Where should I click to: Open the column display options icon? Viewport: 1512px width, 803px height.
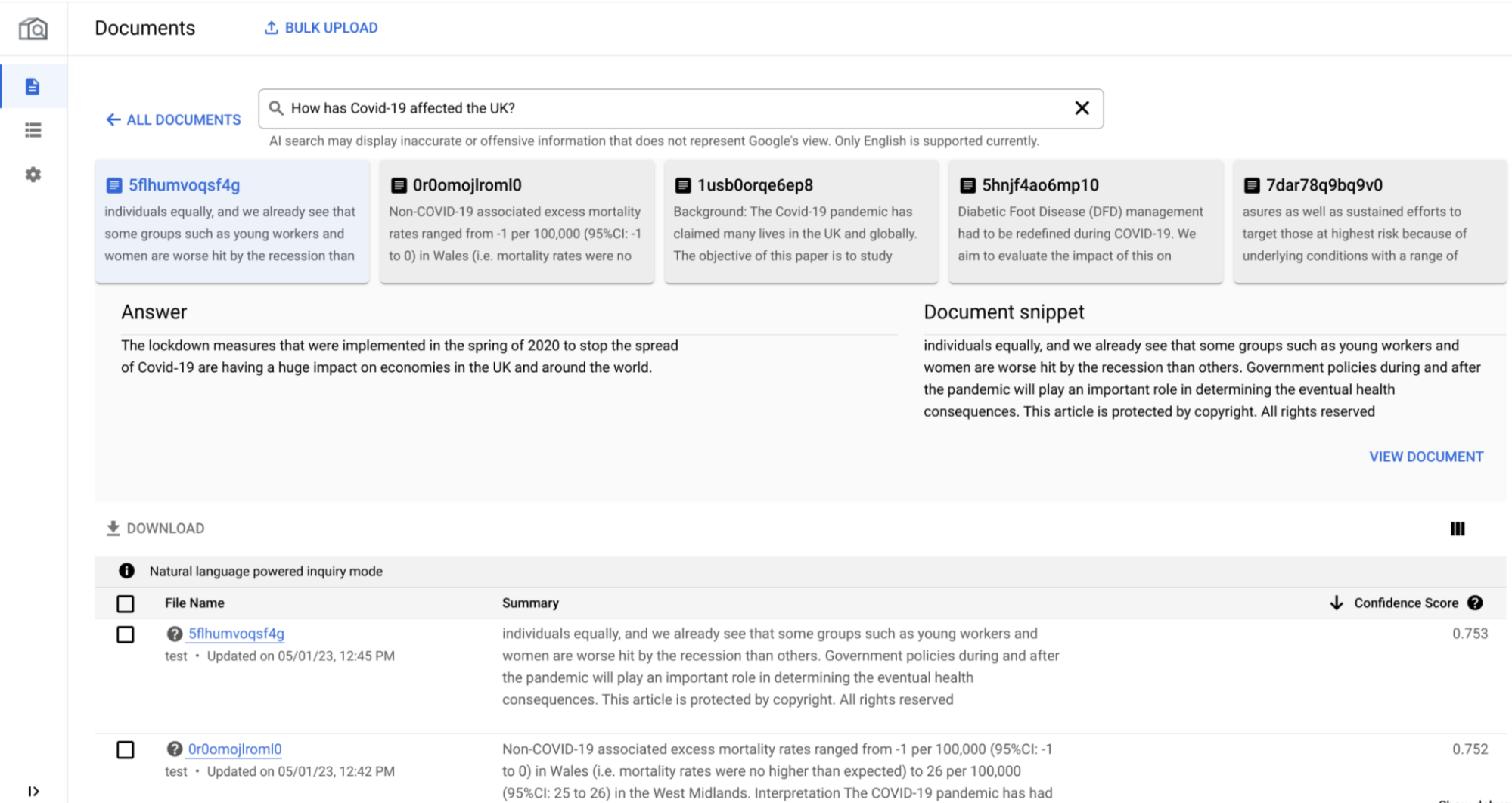click(1458, 529)
